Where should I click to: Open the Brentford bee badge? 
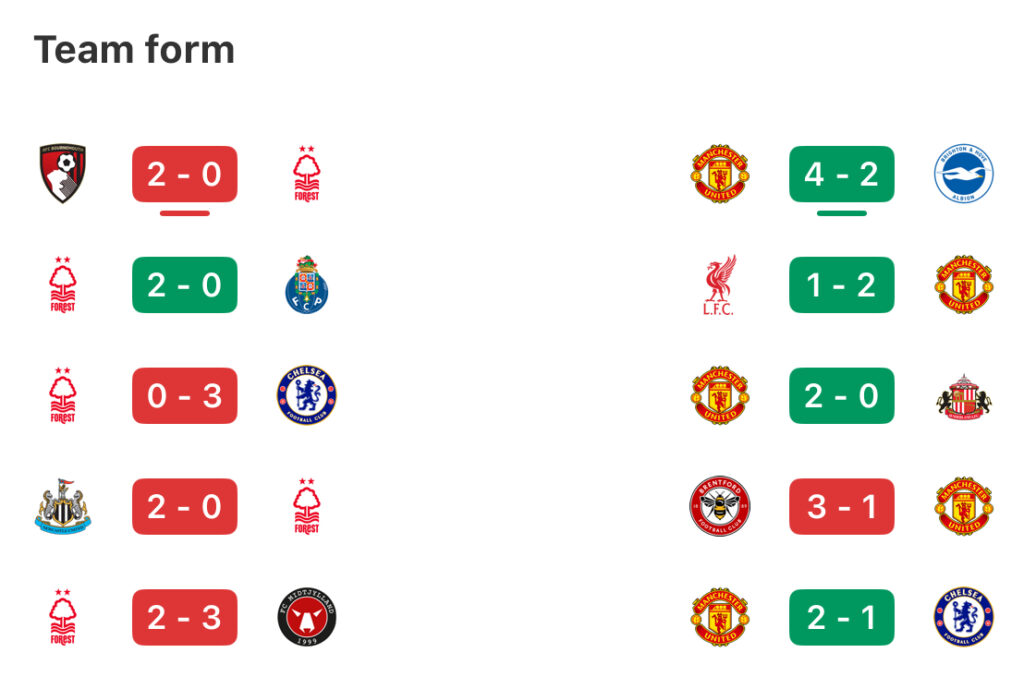pos(719,506)
